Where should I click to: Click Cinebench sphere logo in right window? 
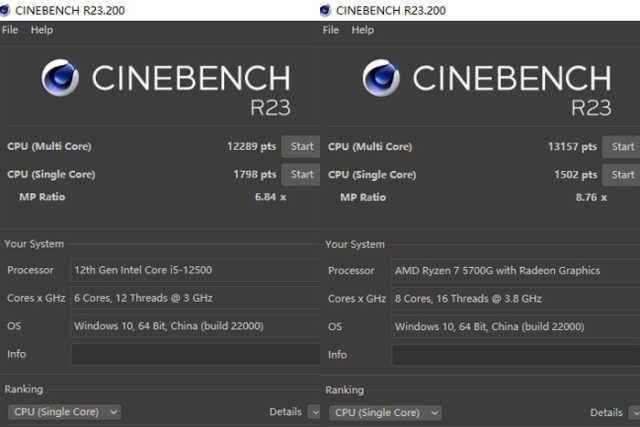tap(381, 78)
